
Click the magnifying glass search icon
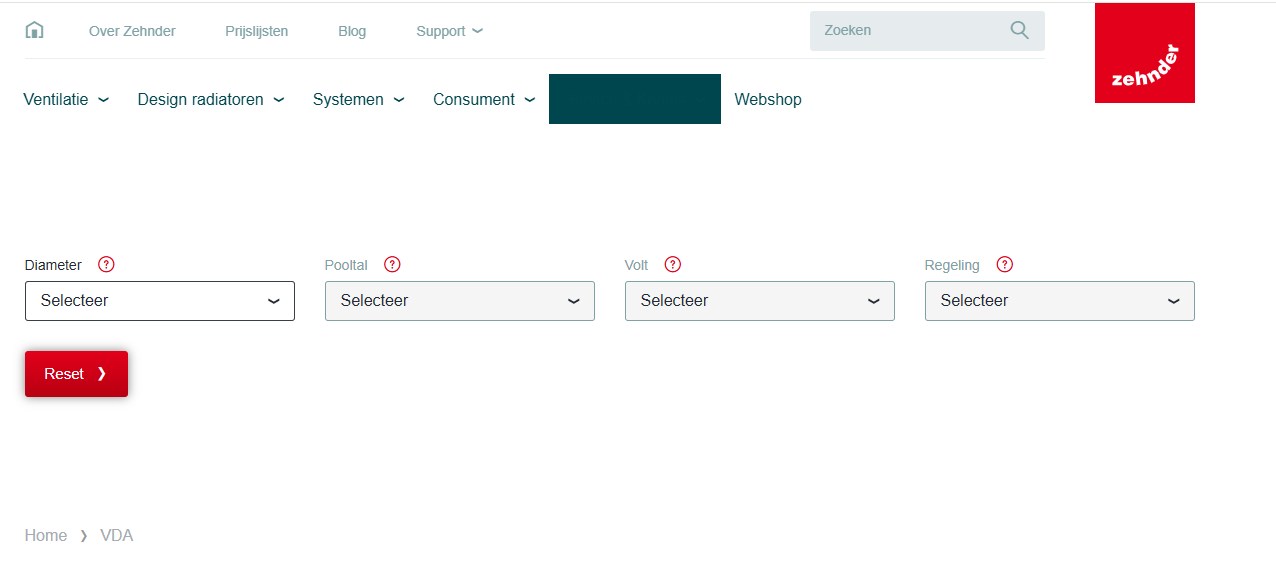tap(1019, 30)
